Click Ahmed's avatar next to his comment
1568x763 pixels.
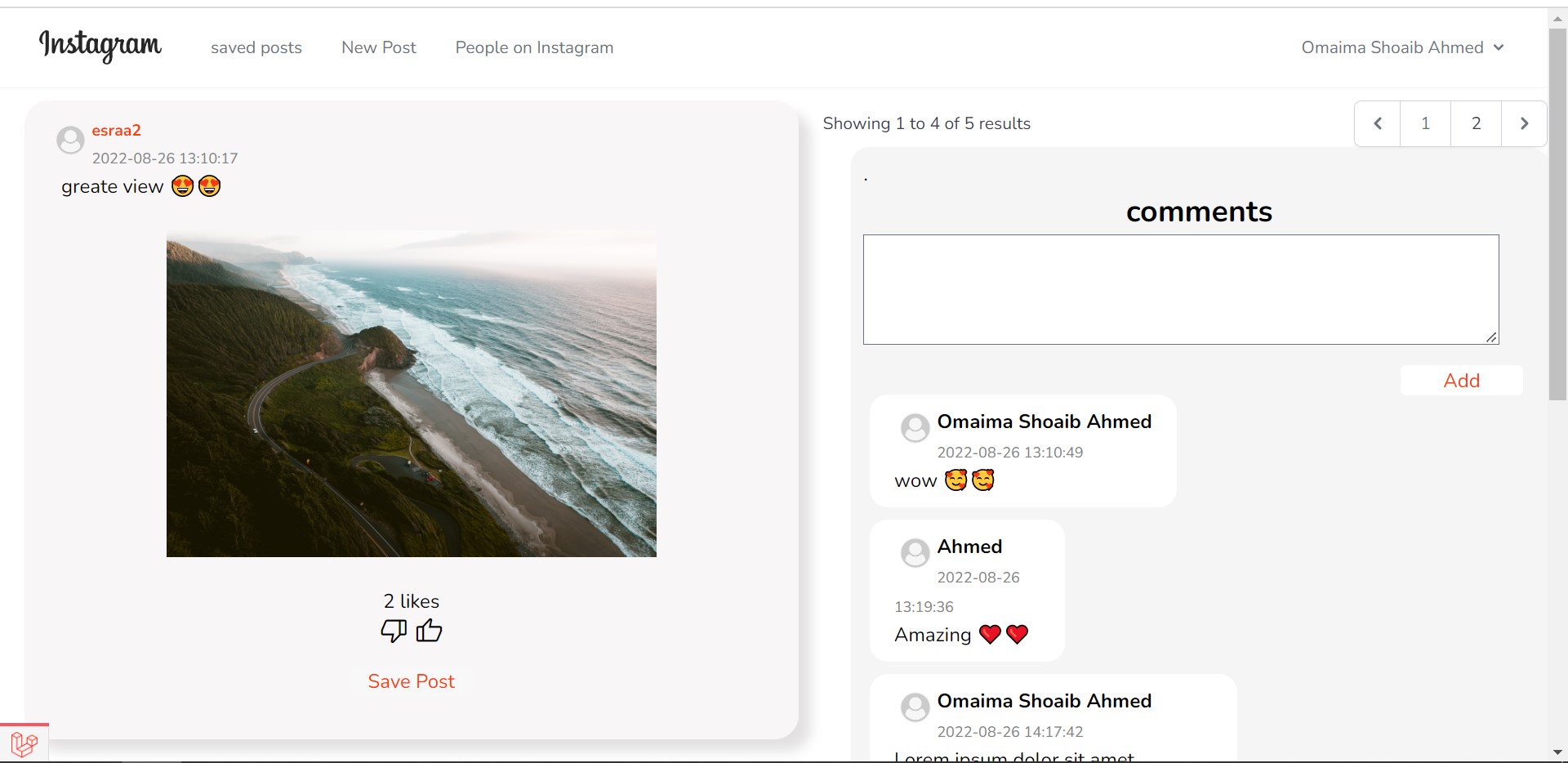915,552
